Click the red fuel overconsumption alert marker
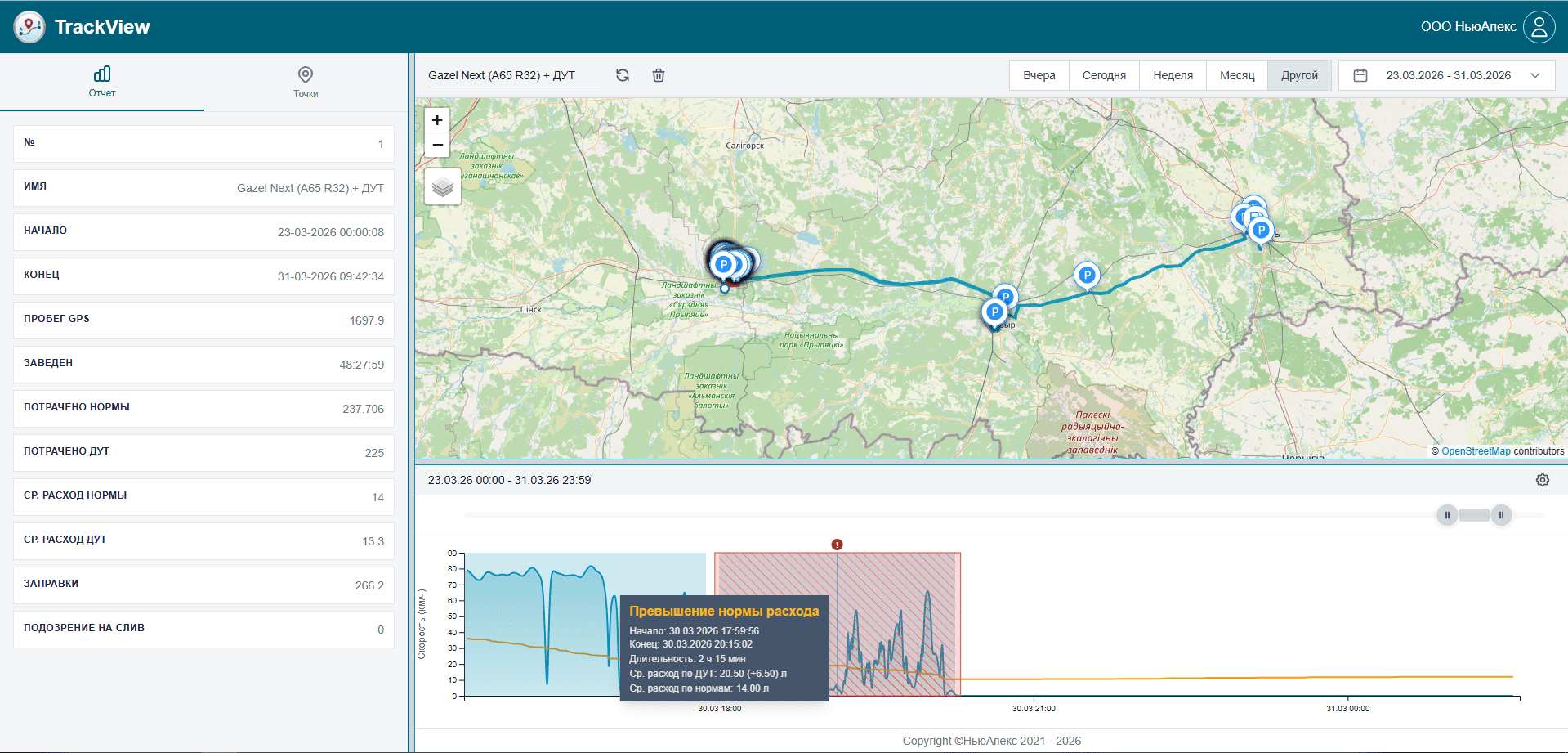 [x=837, y=545]
